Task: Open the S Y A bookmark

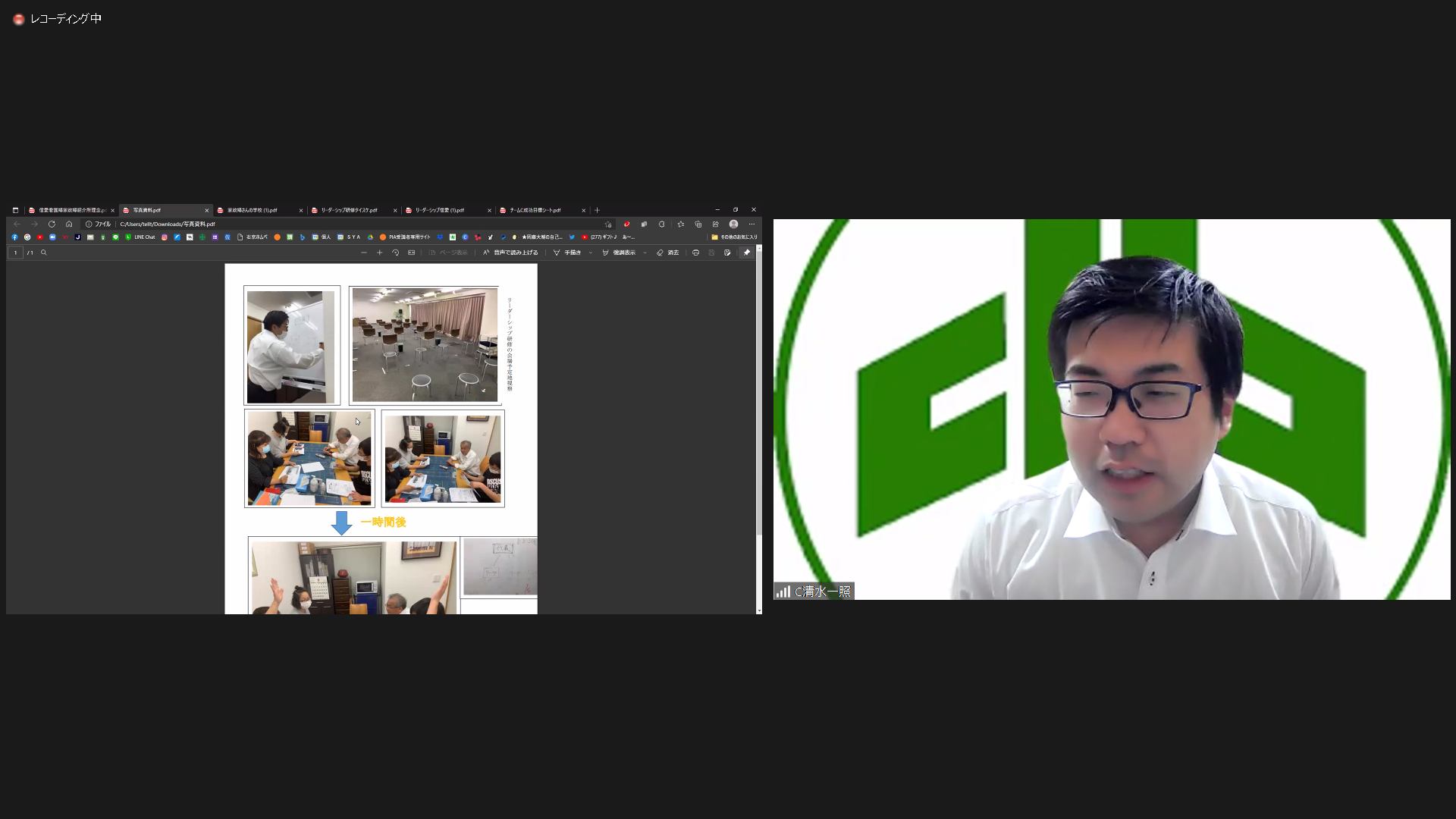Action: 349,237
